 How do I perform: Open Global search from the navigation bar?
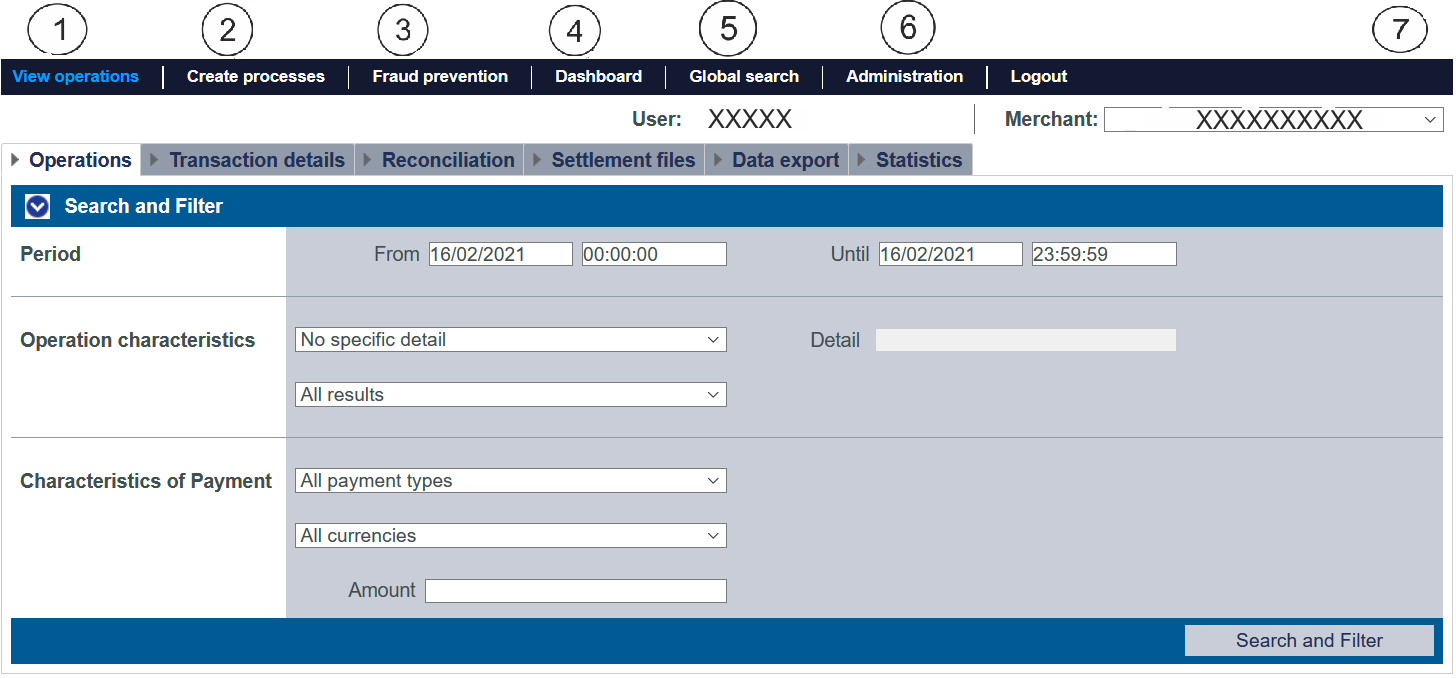tap(744, 77)
